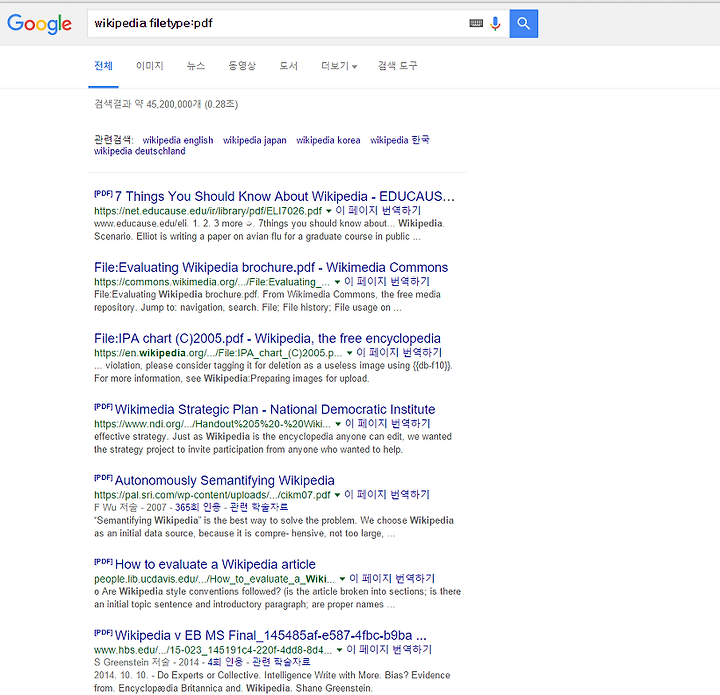Open 관련 학술자료 link under F Wu

259,507
